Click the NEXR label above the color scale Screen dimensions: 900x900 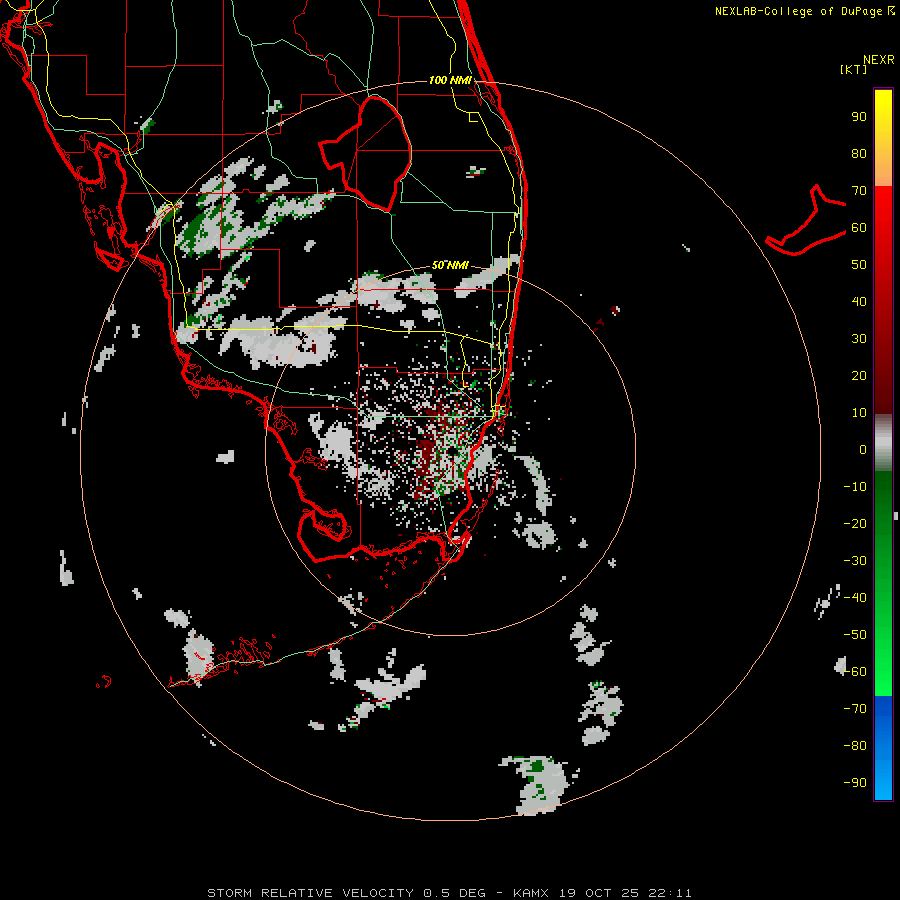[878, 60]
